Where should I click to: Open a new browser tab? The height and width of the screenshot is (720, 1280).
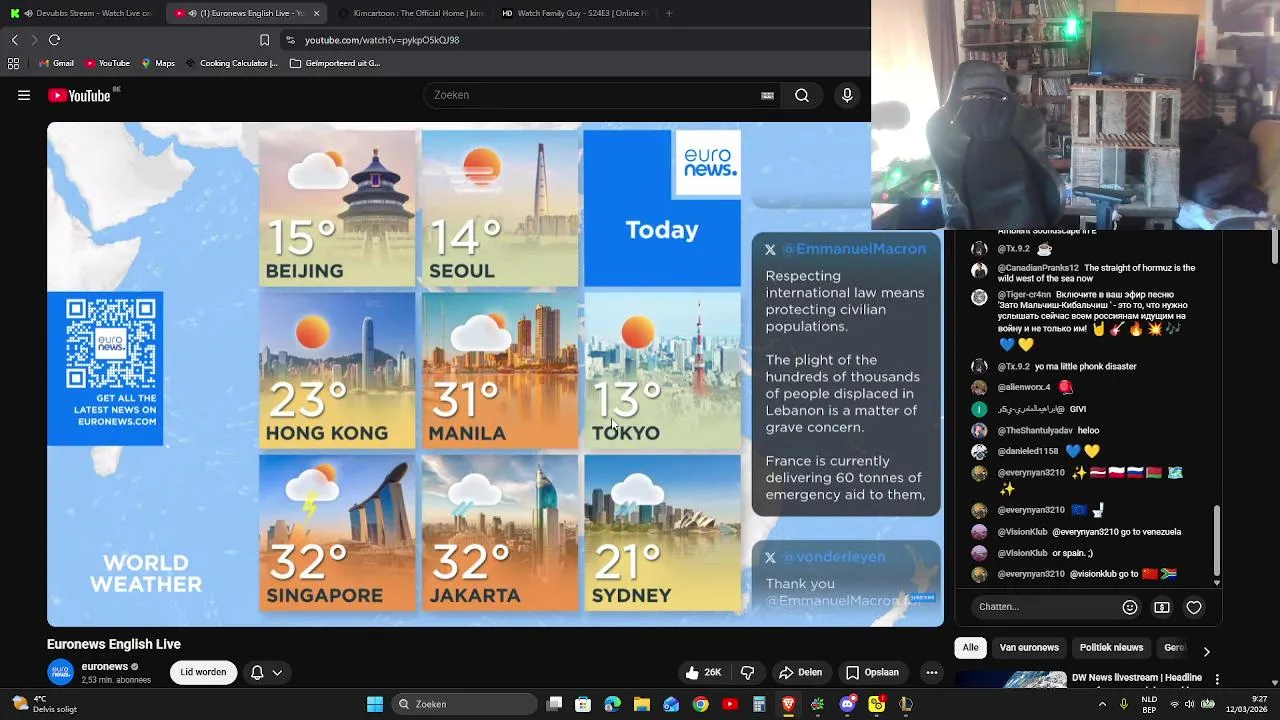pyautogui.click(x=669, y=13)
